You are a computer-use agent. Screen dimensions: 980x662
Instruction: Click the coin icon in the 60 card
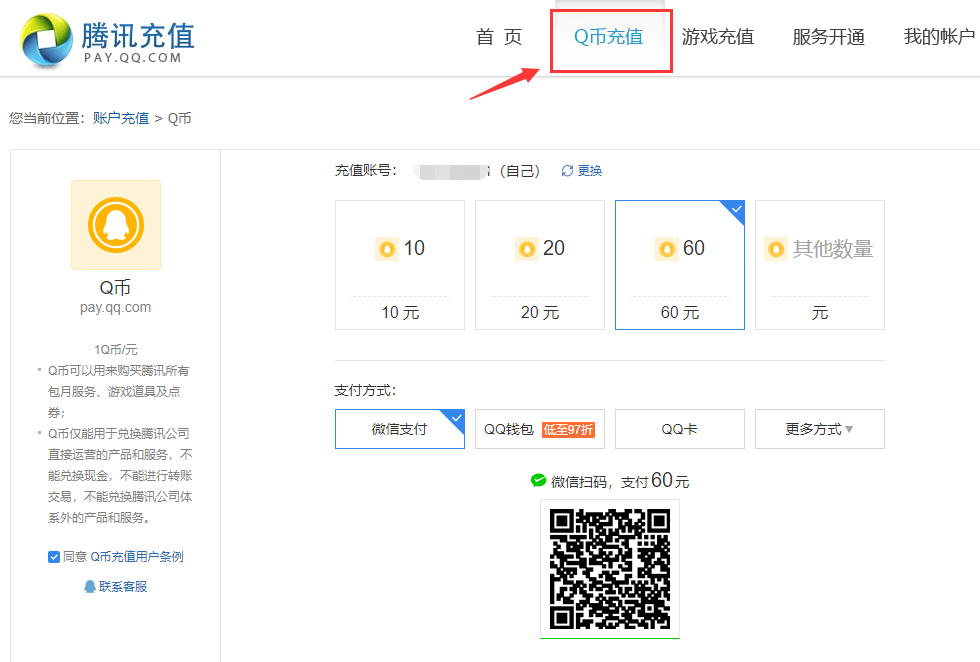coord(667,249)
